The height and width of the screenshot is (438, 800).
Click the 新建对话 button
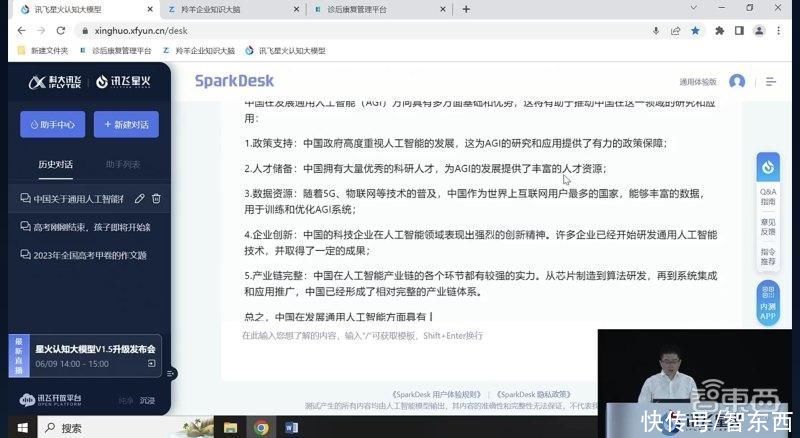126,125
